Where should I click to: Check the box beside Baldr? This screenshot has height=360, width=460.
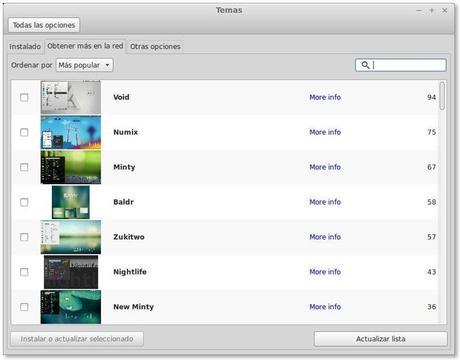click(x=24, y=202)
